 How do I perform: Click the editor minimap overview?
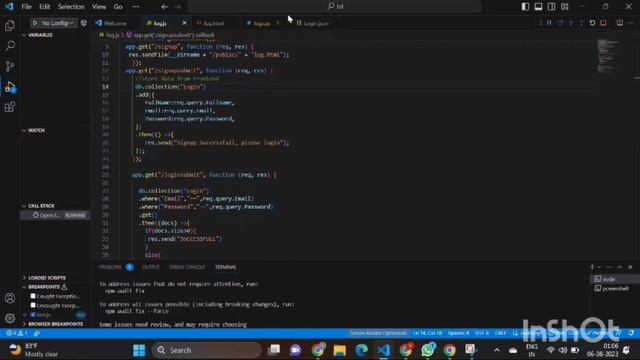(608, 56)
